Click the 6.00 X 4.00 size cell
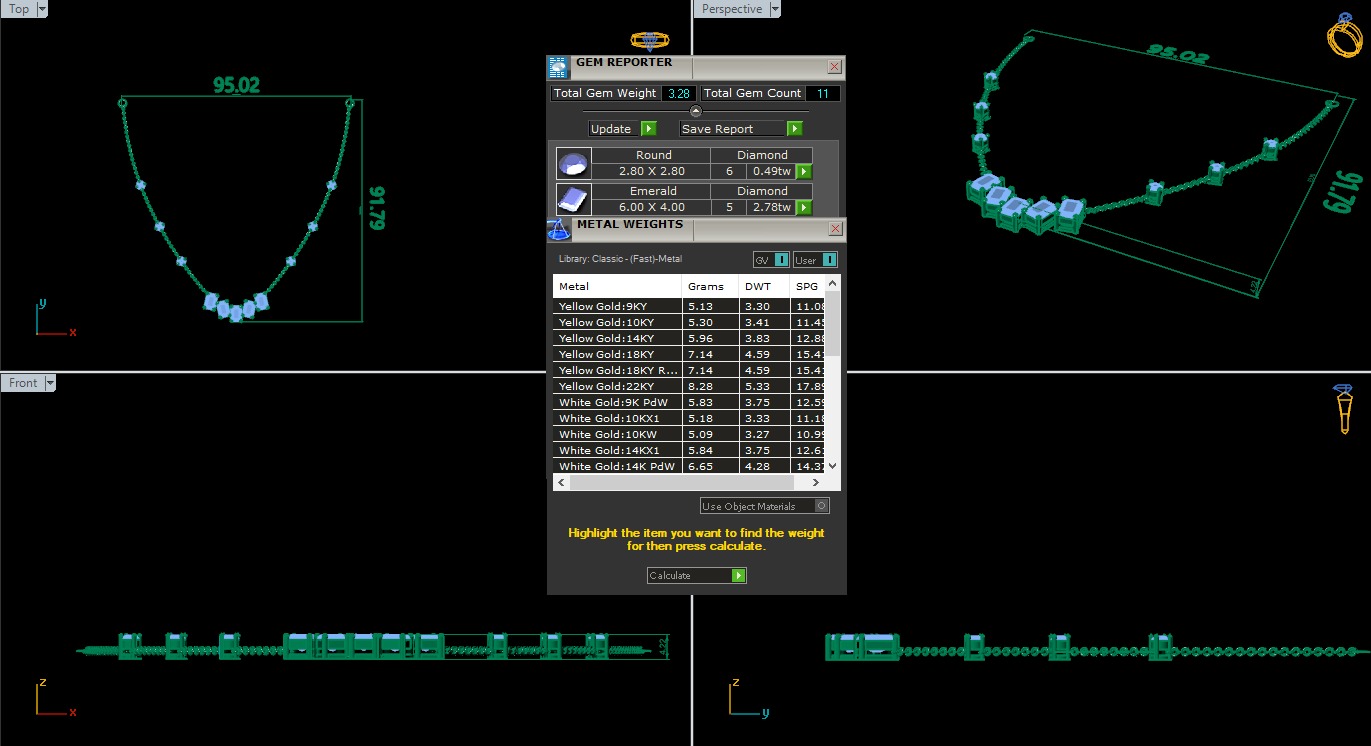Image resolution: width=1371 pixels, height=746 pixels. [x=652, y=208]
